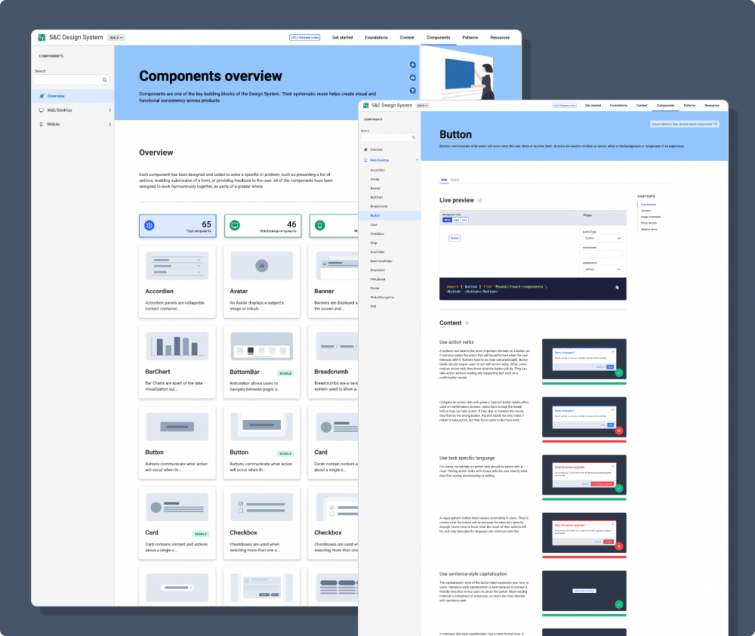
Task: Click Mobile phone icon in back window sidebar
Action: 41,124
